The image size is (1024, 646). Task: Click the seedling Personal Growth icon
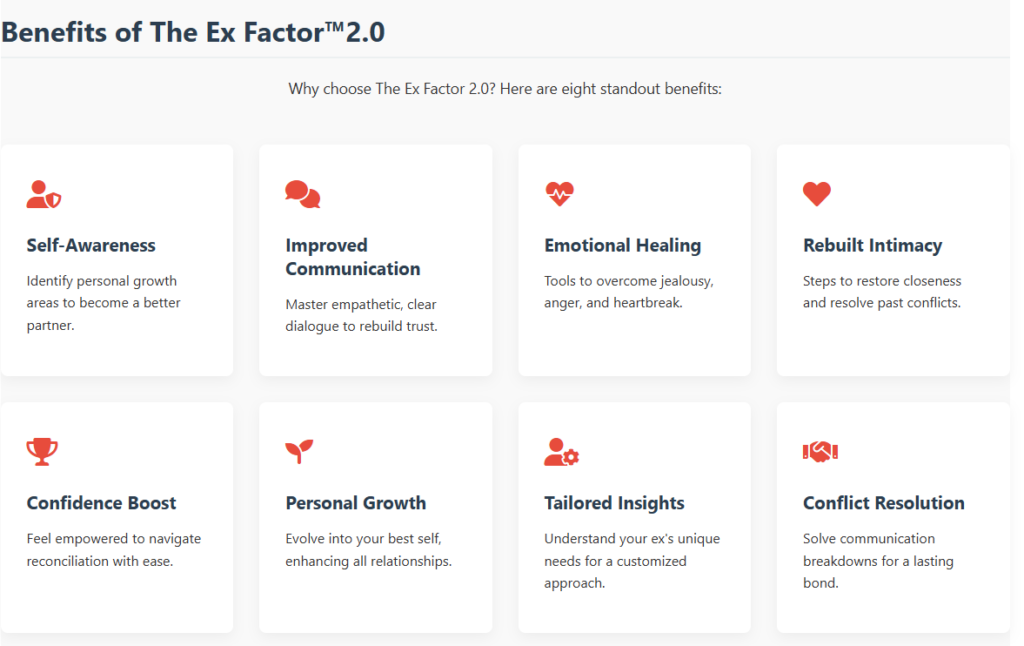coord(300,452)
